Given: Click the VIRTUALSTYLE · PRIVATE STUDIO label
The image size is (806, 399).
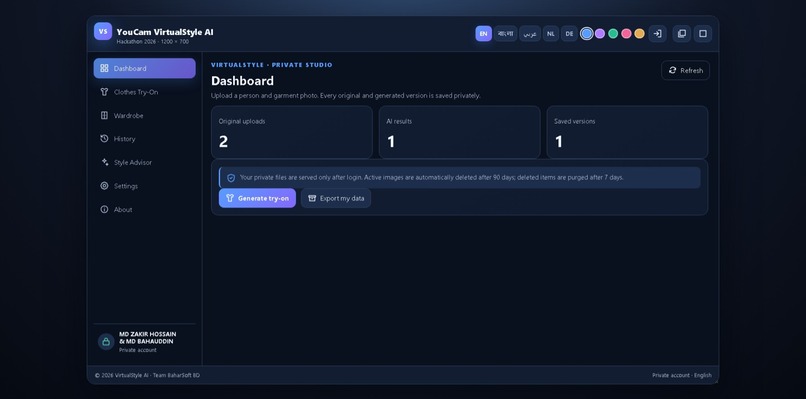Looking at the screenshot, I should click(271, 65).
